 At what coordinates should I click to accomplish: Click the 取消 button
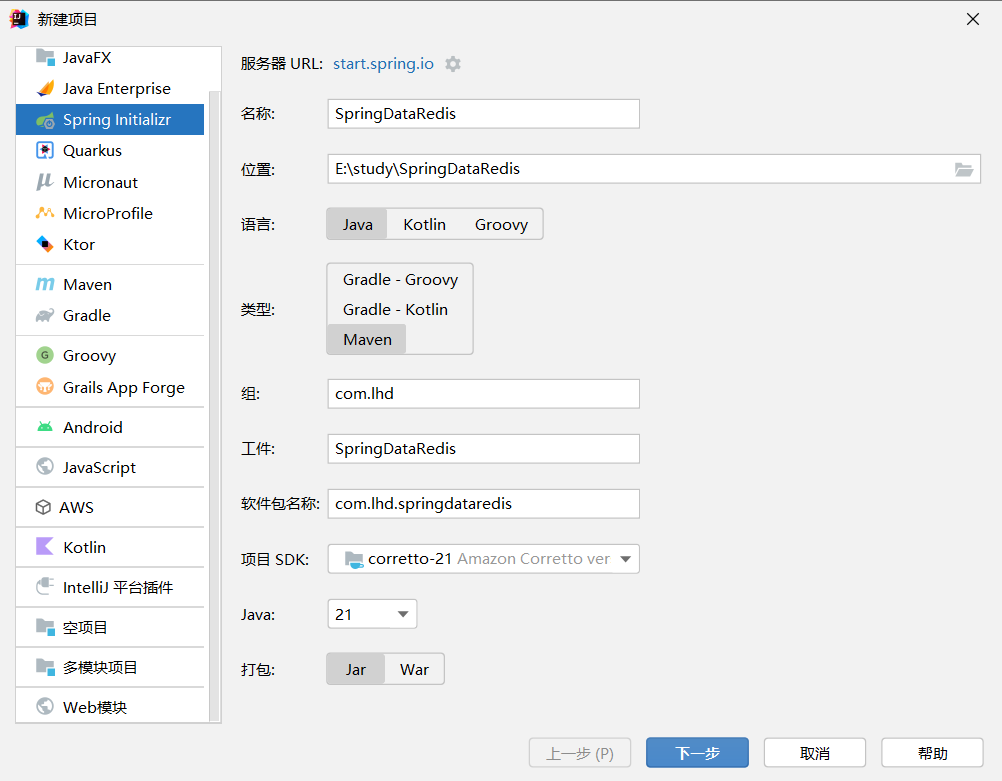point(815,752)
